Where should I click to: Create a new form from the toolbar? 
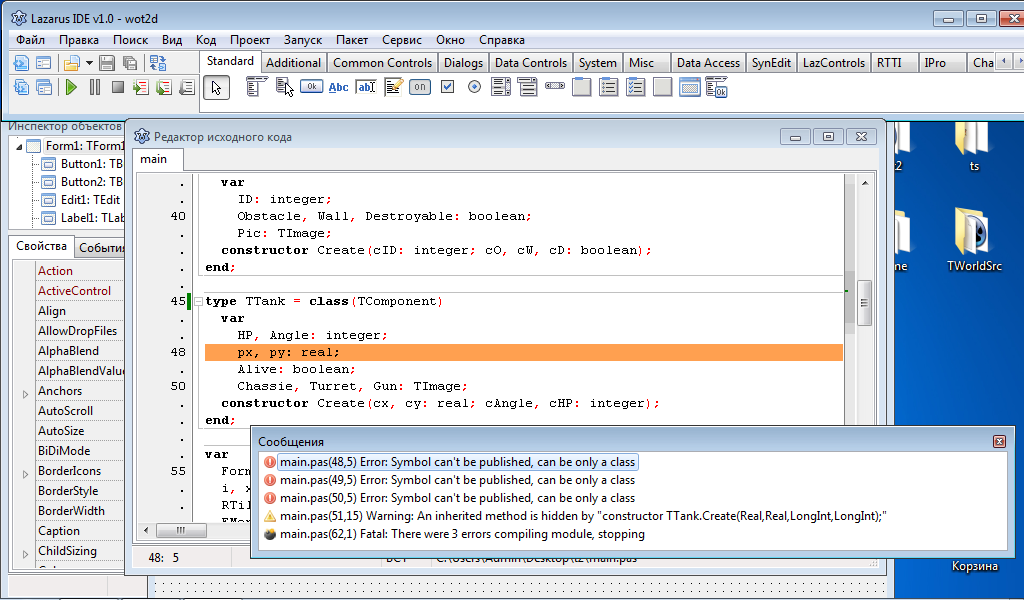coord(44,63)
